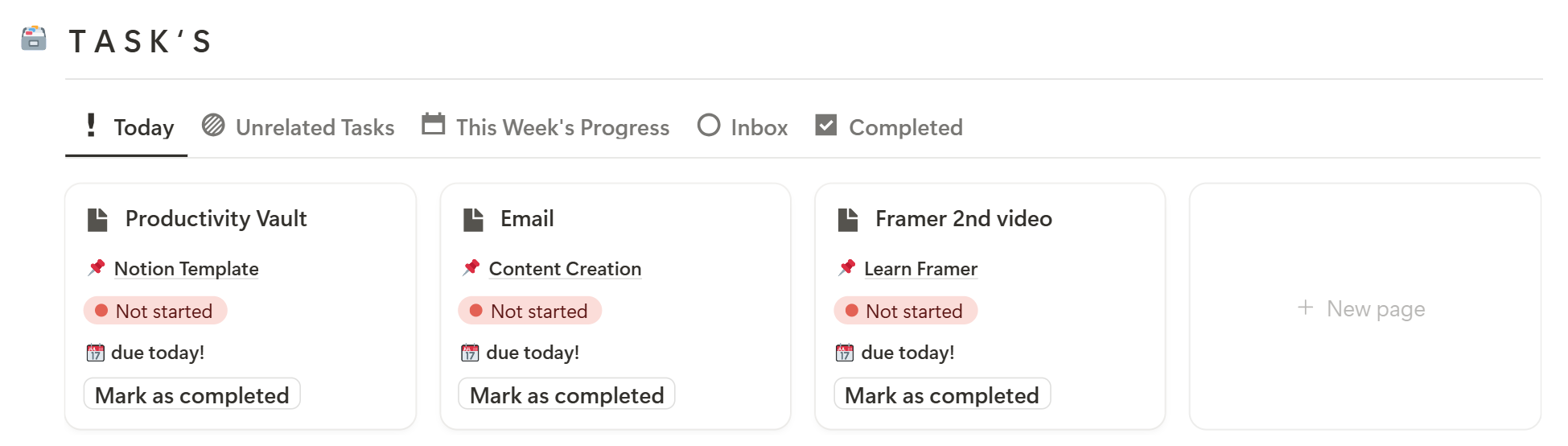Click the page icon on the Email card
The height and width of the screenshot is (446, 1568).
click(473, 219)
